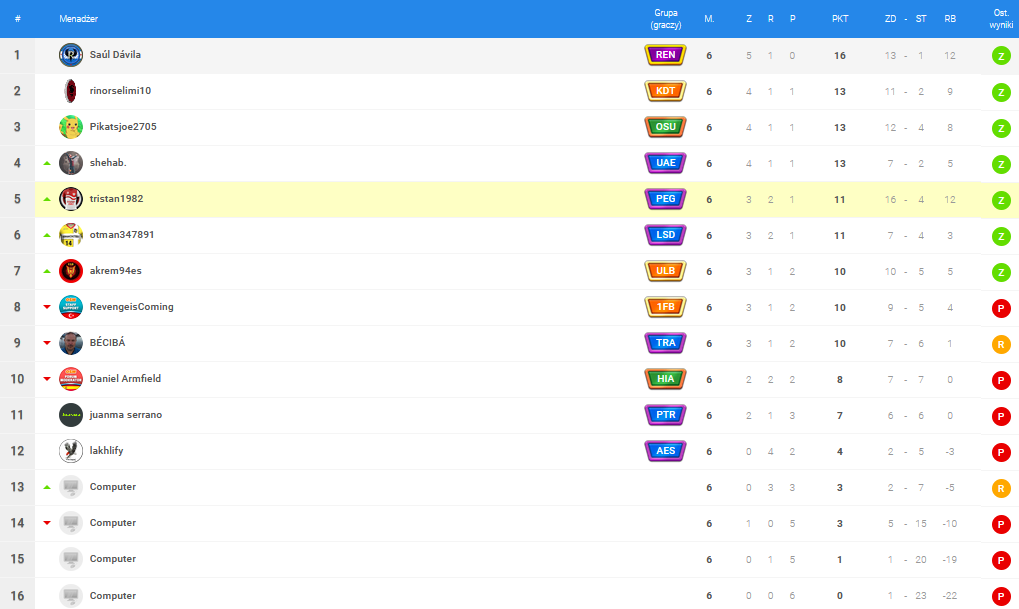Click the ULB group badge for akrem94es
1019x609 pixels.
pos(665,271)
